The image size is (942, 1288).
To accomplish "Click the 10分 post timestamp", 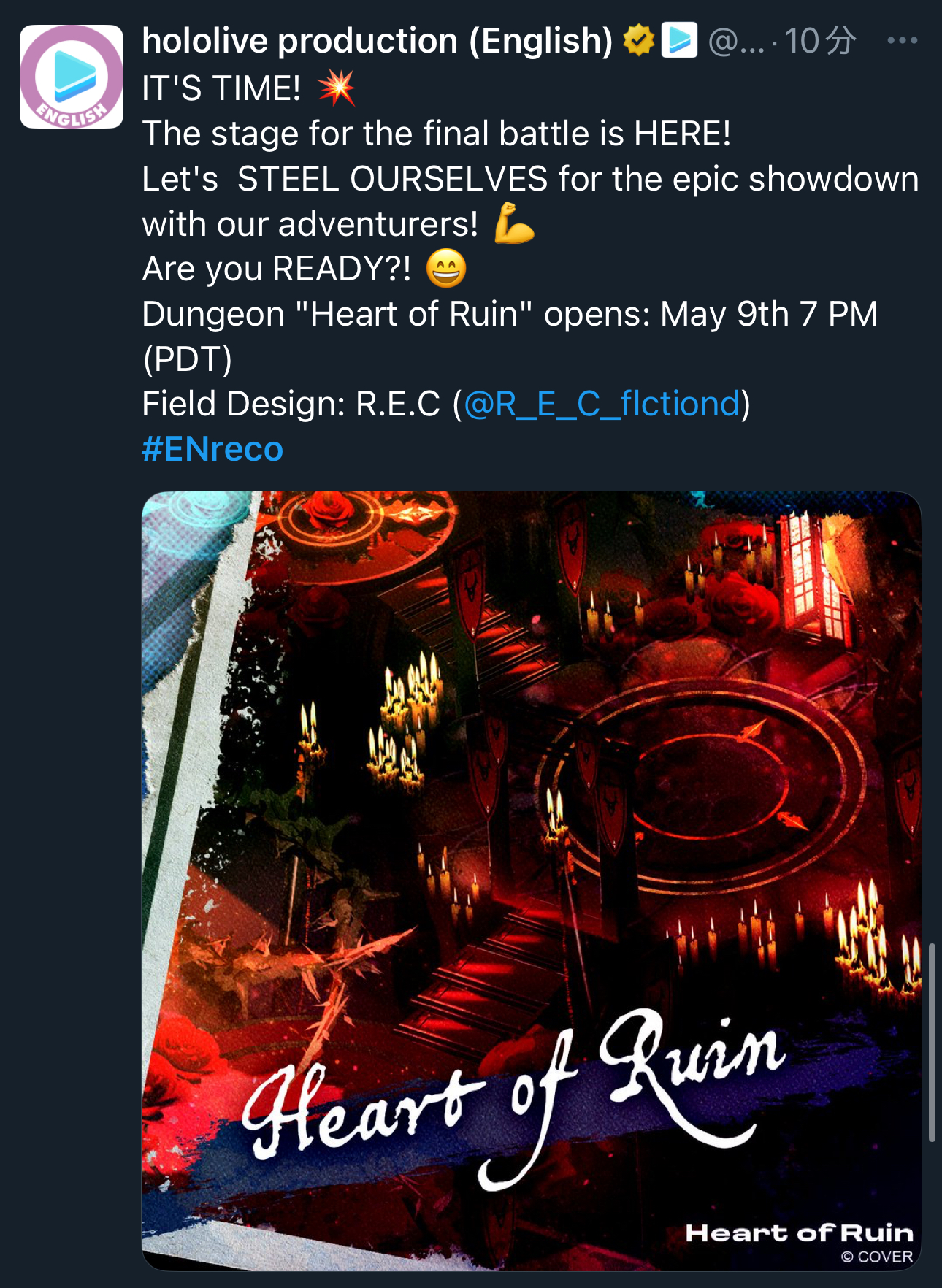I will (x=819, y=41).
